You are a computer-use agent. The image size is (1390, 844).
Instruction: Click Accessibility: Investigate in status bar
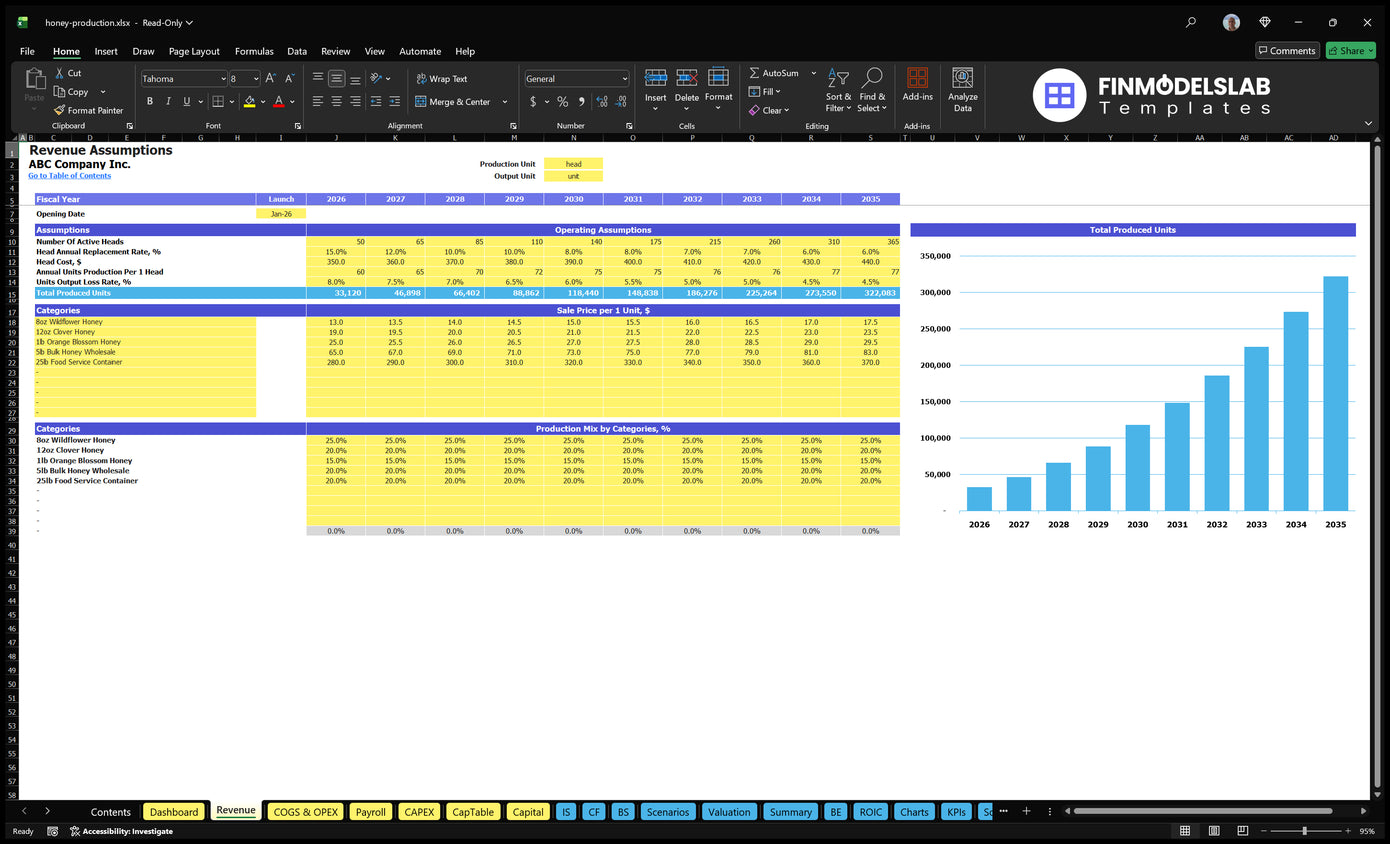[x=121, y=831]
